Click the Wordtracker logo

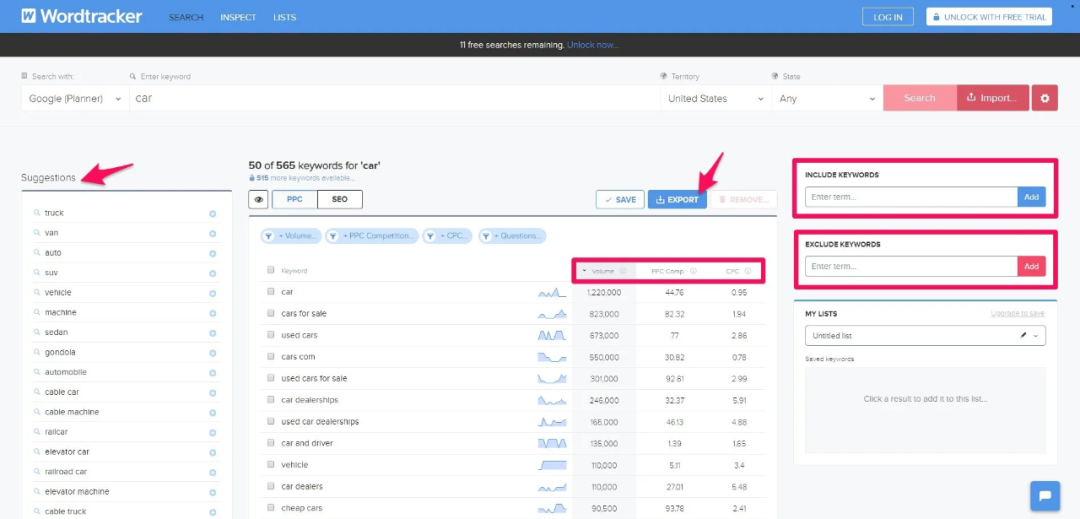(82, 16)
